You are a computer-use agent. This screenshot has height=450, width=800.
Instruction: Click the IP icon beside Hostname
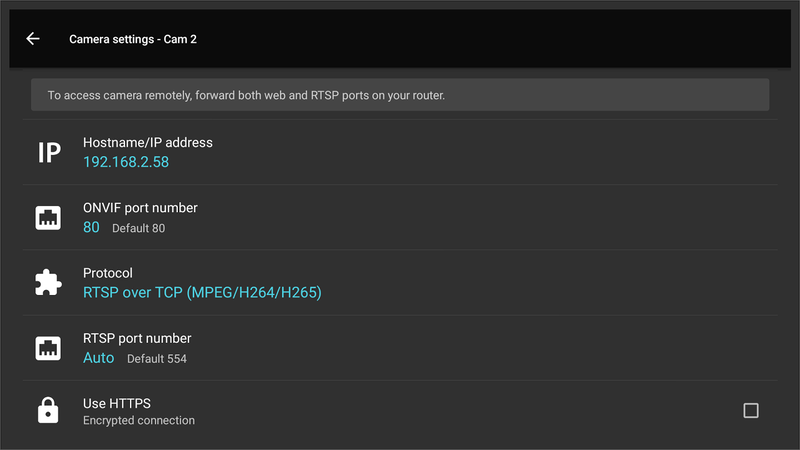[48, 152]
